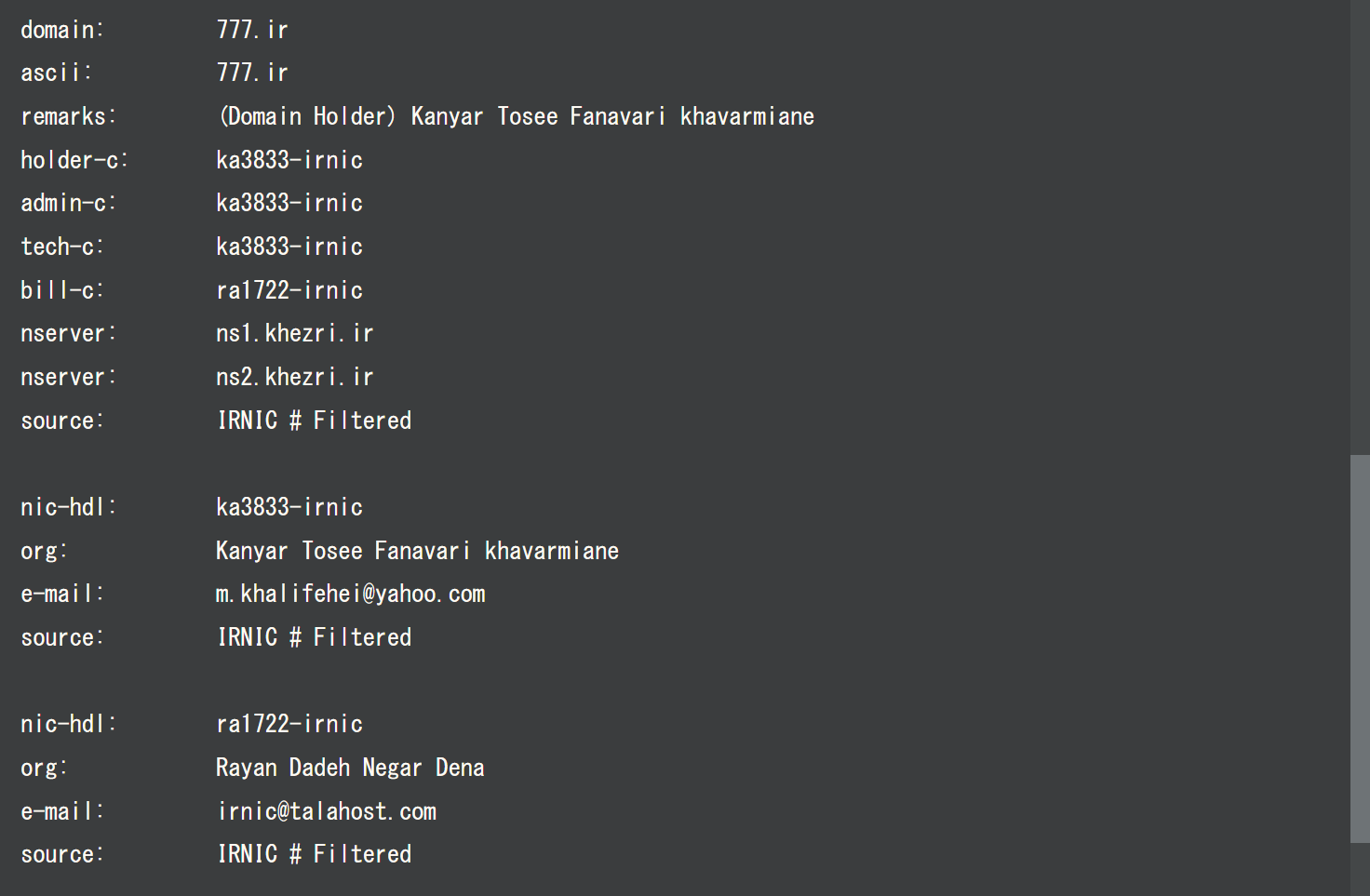Click the bill-c: field label

pos(61,290)
